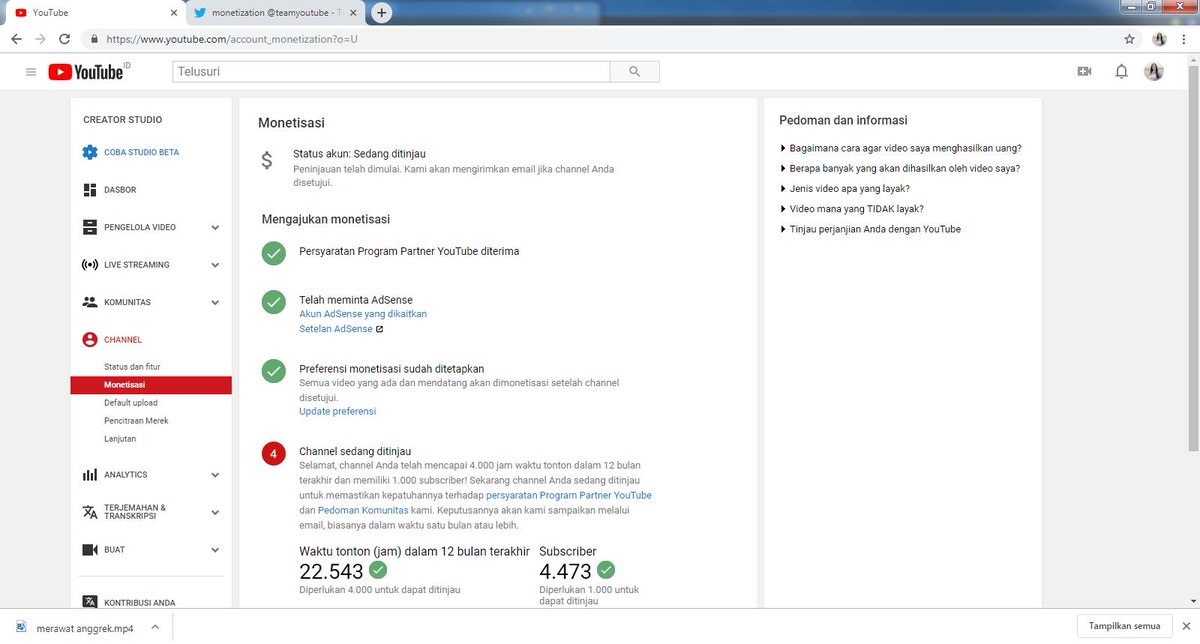Open the Chrome profile avatar

(1160, 39)
